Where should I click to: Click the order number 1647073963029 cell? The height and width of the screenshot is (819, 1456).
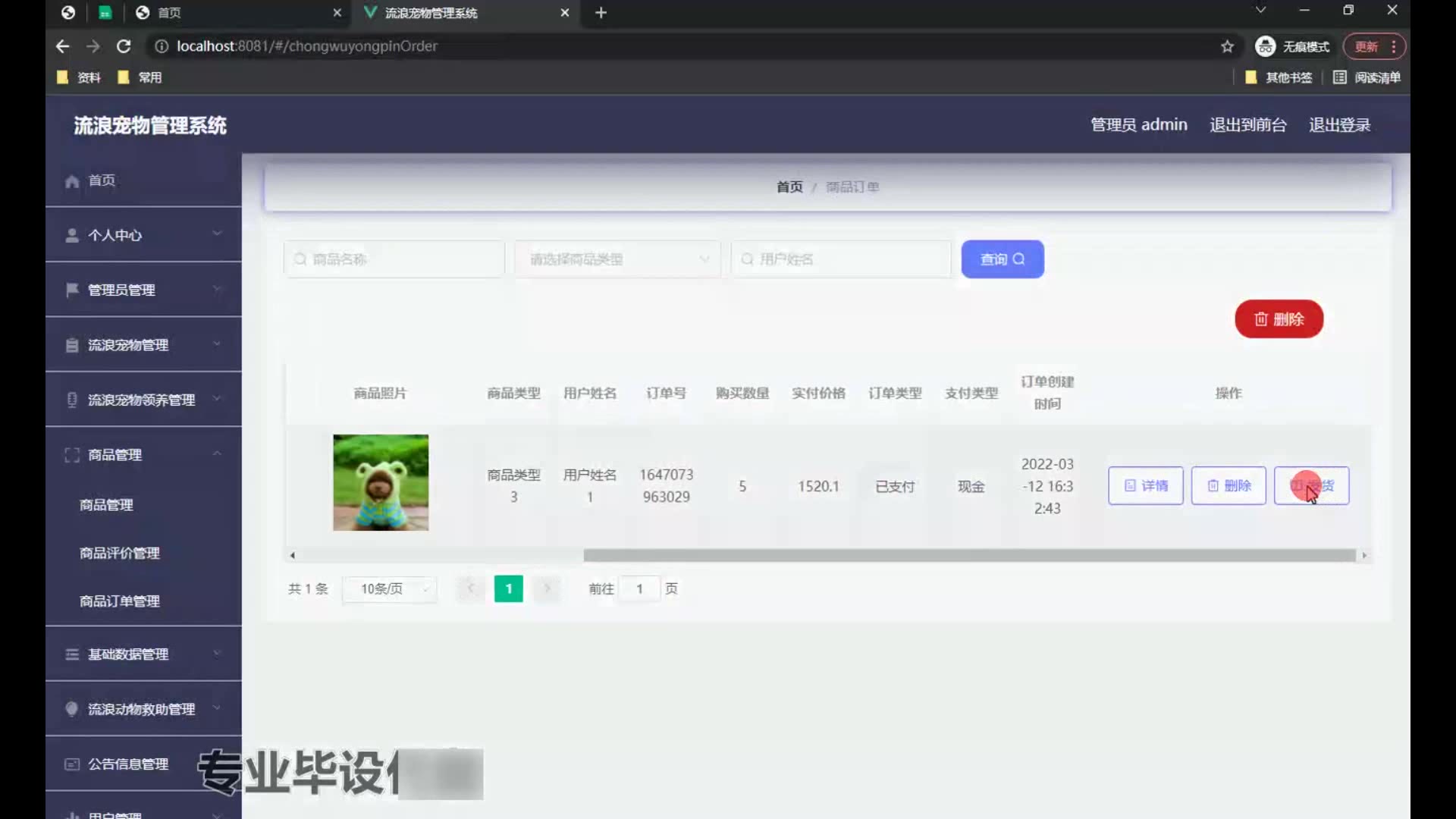pos(666,485)
